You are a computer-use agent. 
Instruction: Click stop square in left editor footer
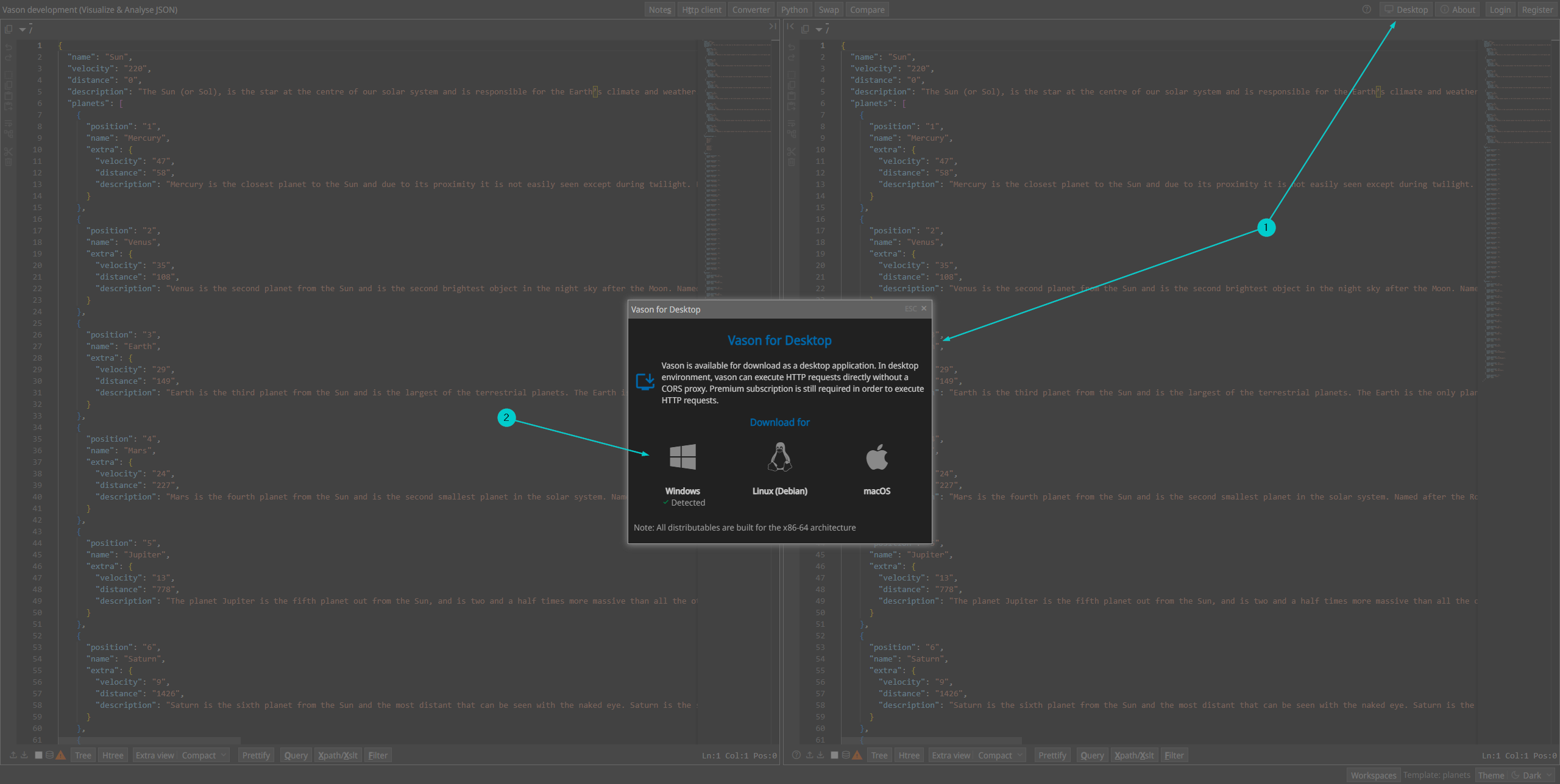[x=38, y=755]
